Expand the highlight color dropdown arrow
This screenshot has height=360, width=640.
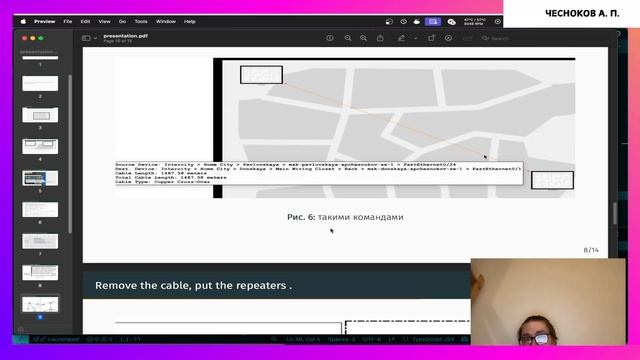pos(415,38)
